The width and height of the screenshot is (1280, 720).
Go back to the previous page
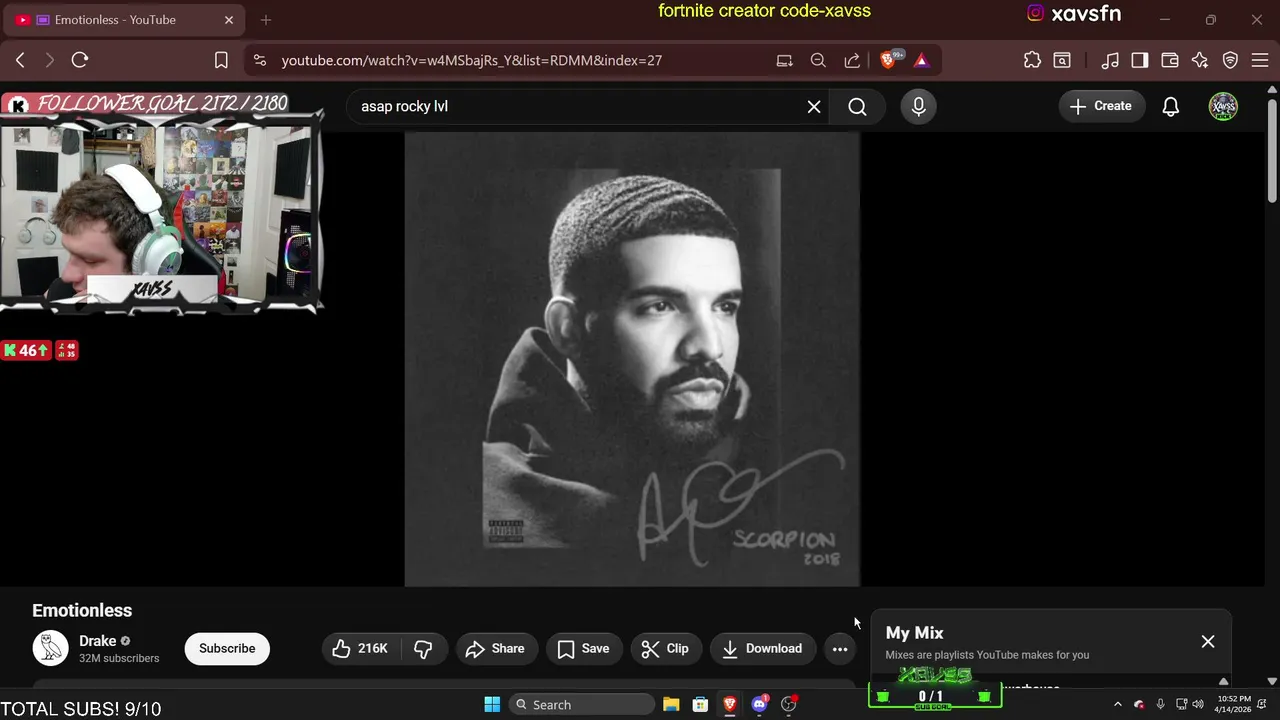[20, 60]
